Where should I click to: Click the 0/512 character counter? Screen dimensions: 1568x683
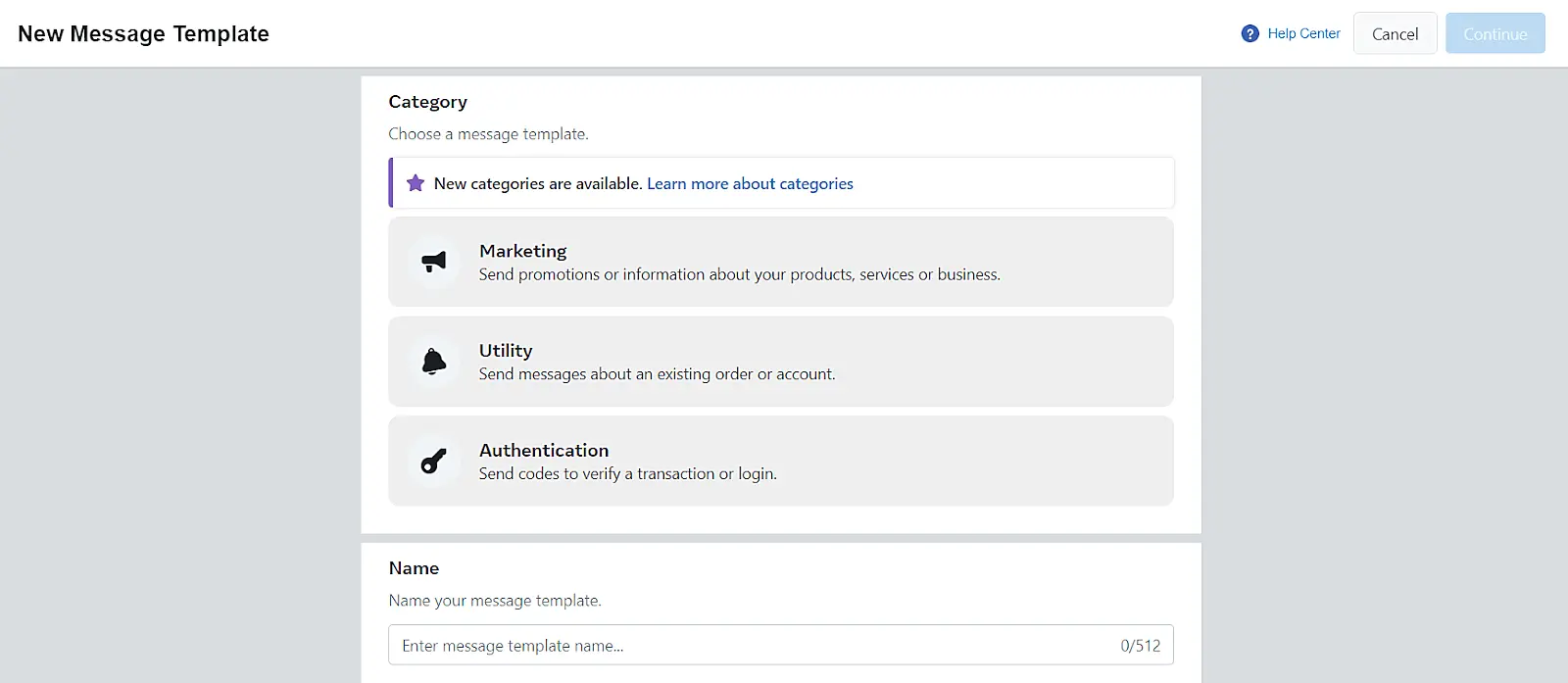point(1140,646)
